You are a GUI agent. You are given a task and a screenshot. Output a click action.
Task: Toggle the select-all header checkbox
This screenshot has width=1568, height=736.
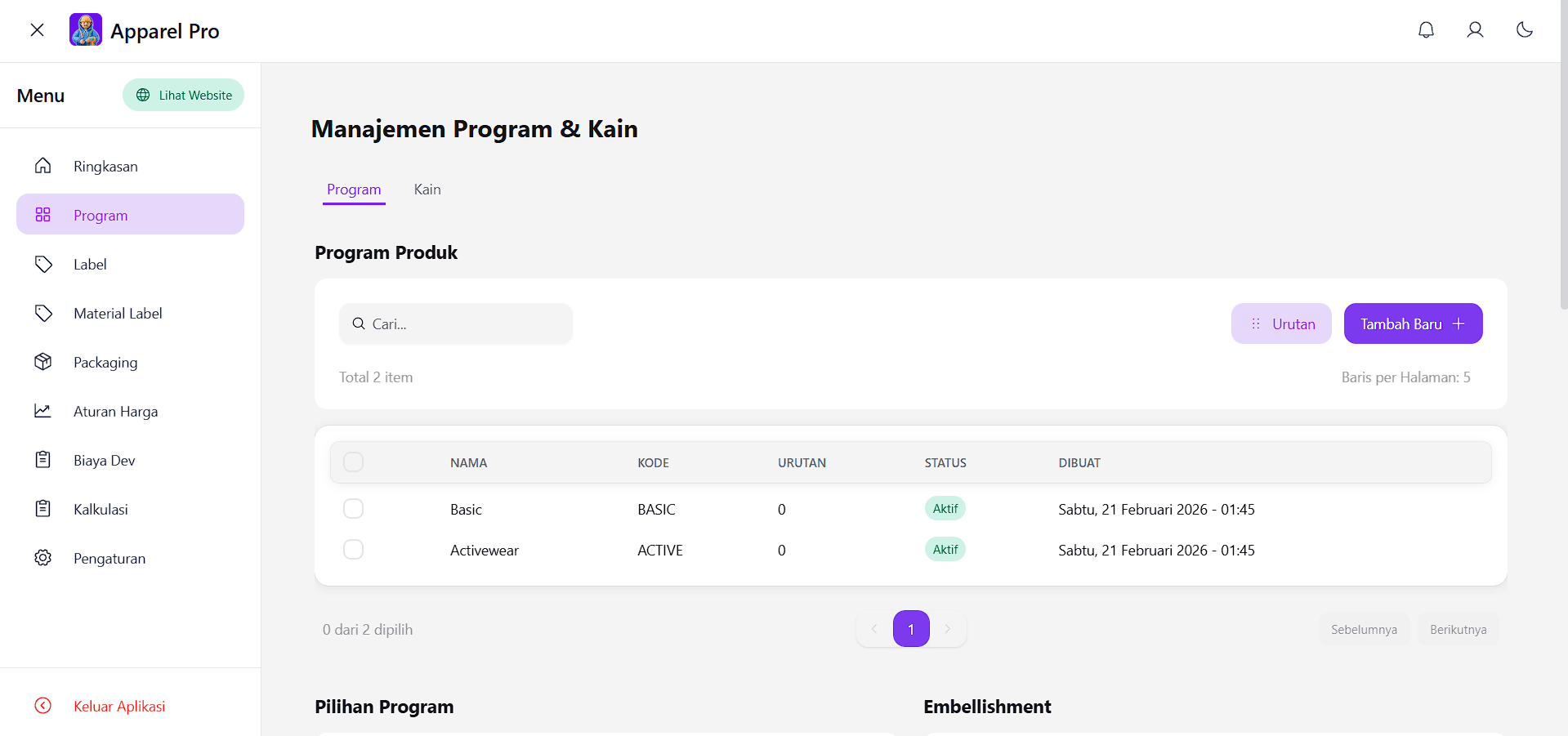click(x=353, y=462)
